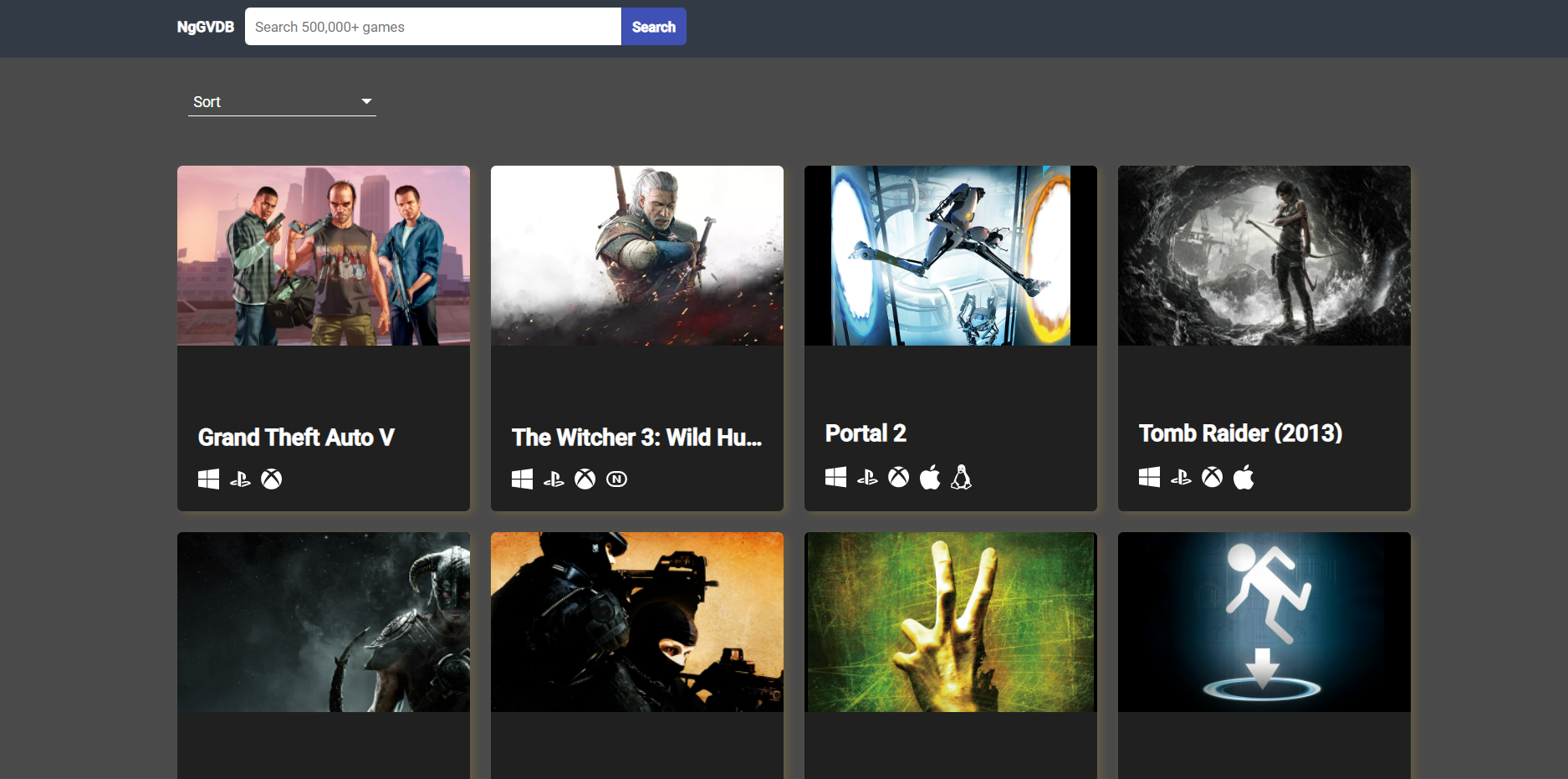
Task: Open the Sort dropdown
Action: 280,101
